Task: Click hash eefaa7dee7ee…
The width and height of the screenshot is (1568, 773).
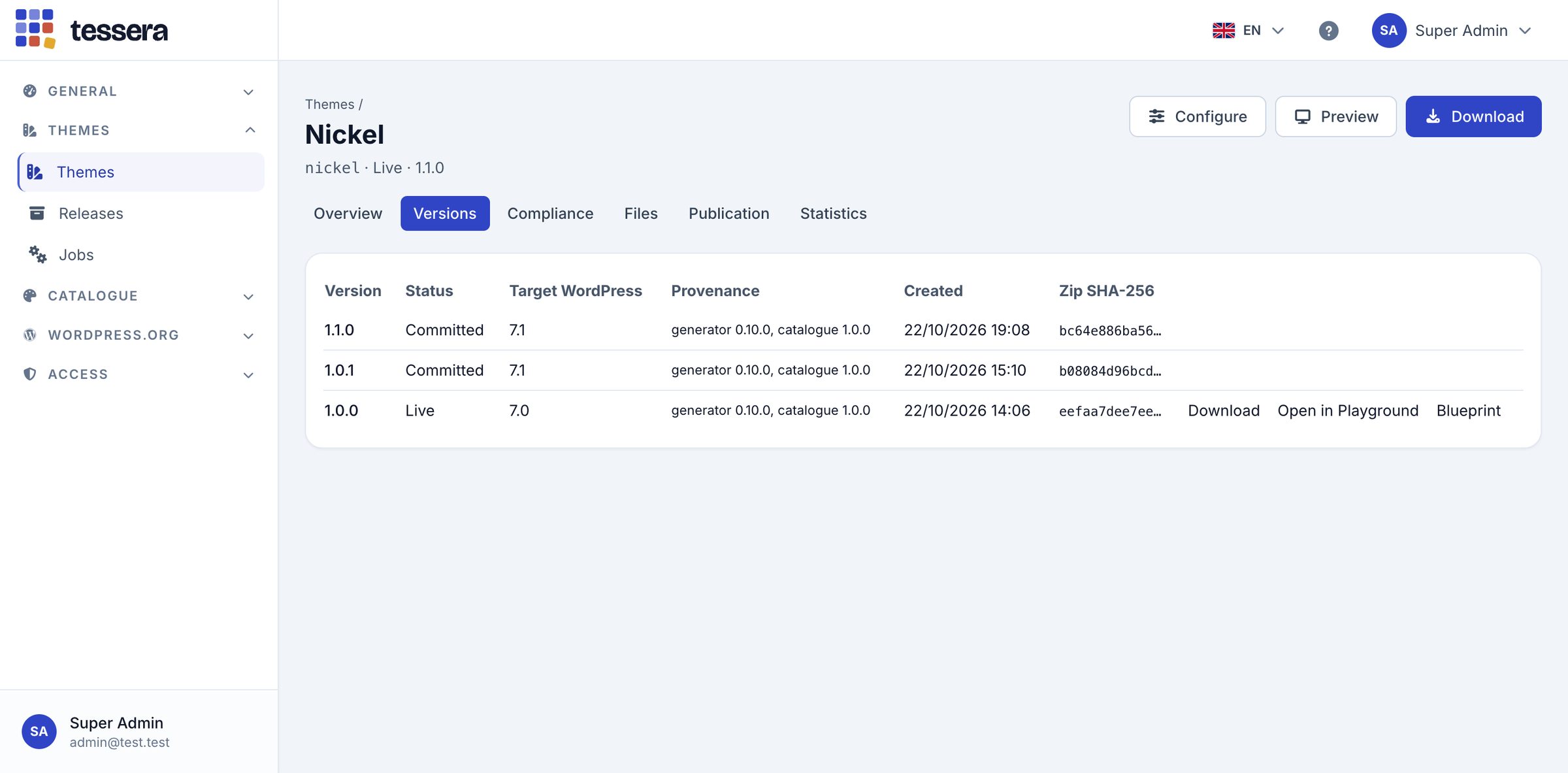Action: tap(1110, 411)
